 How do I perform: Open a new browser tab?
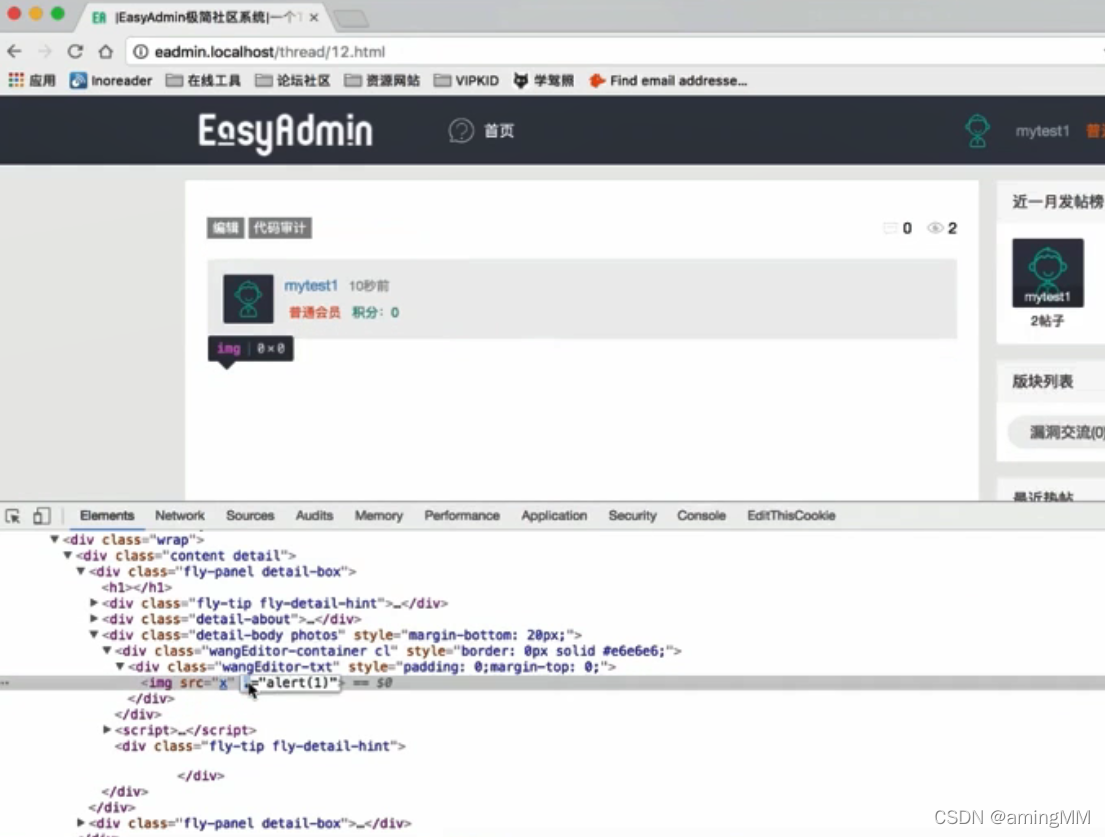[351, 18]
